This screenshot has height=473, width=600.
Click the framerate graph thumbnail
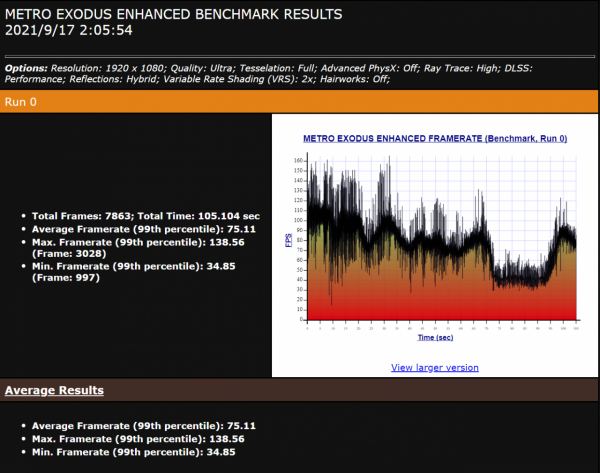tap(438, 240)
